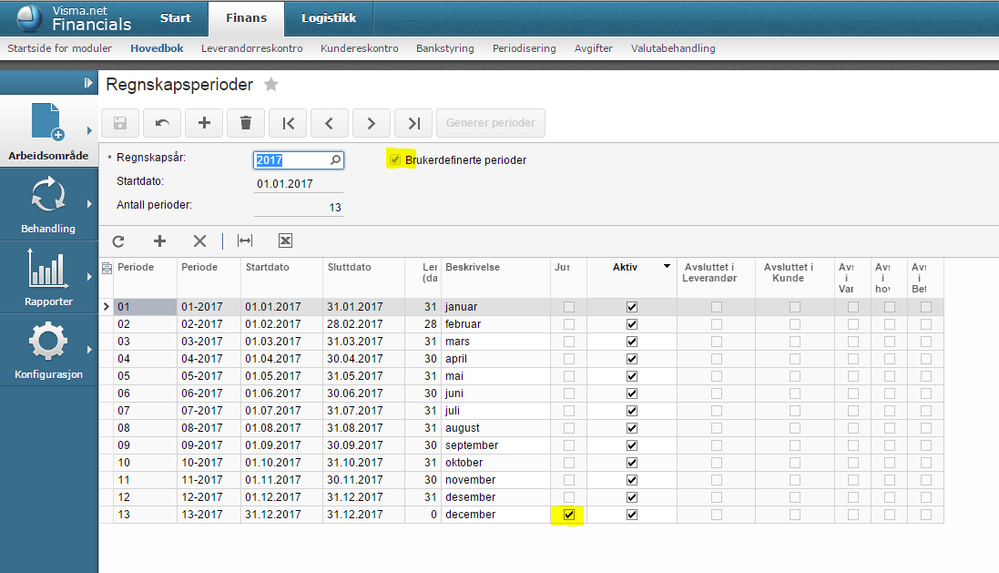Open the Behandling sidebar section

point(48,205)
